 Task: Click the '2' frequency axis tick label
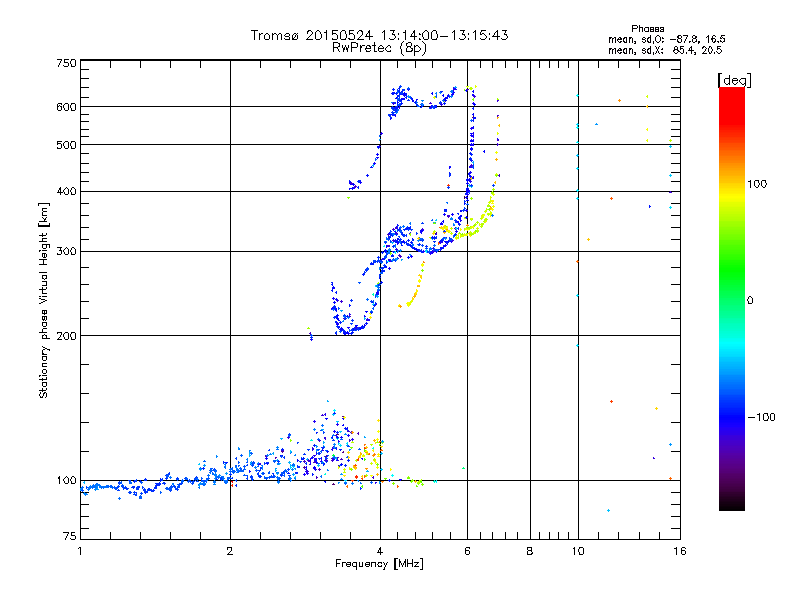click(x=230, y=551)
